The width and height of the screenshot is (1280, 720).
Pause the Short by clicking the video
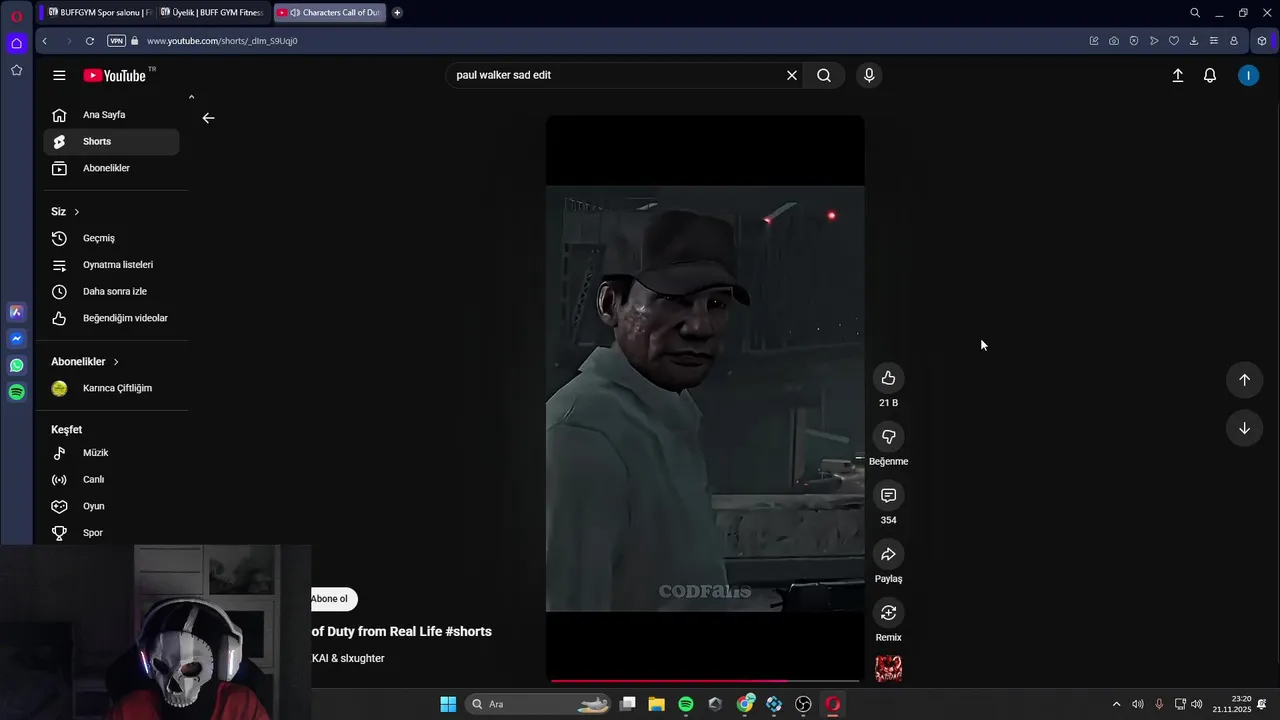[705, 398]
